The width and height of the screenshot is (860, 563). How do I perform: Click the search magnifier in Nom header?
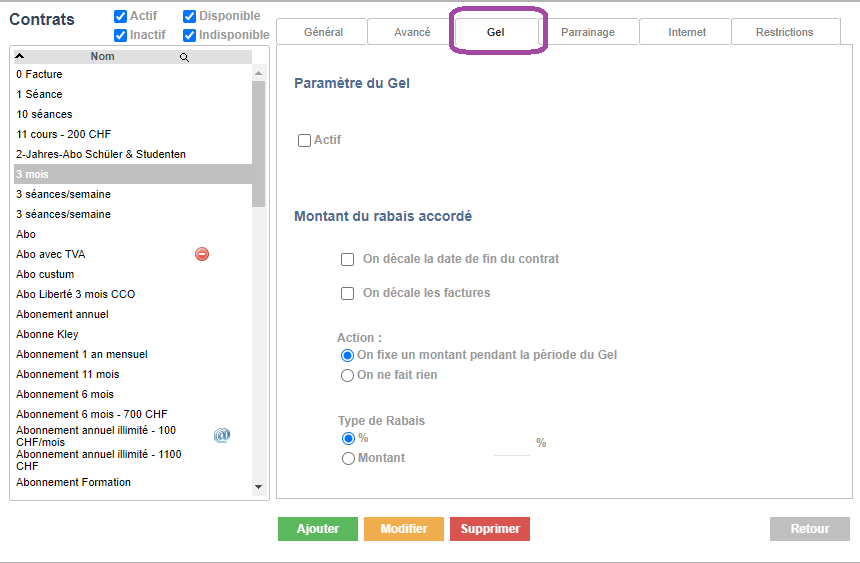click(184, 58)
